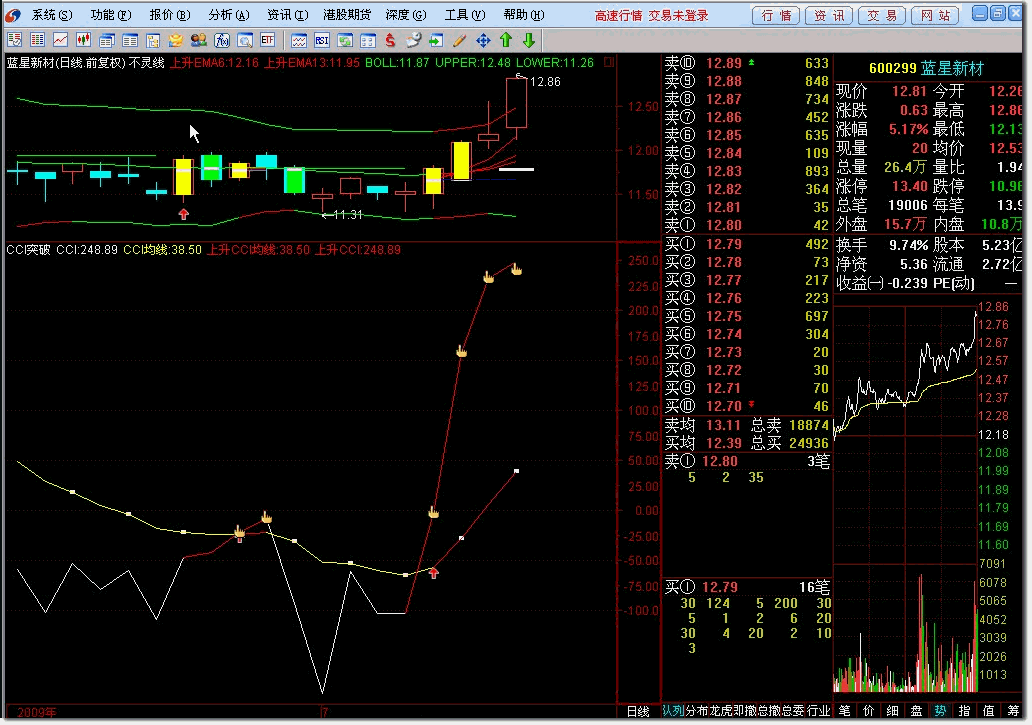The image size is (1032, 725).
Task: Click the two-column table toolbar icon
Action: 130,40
